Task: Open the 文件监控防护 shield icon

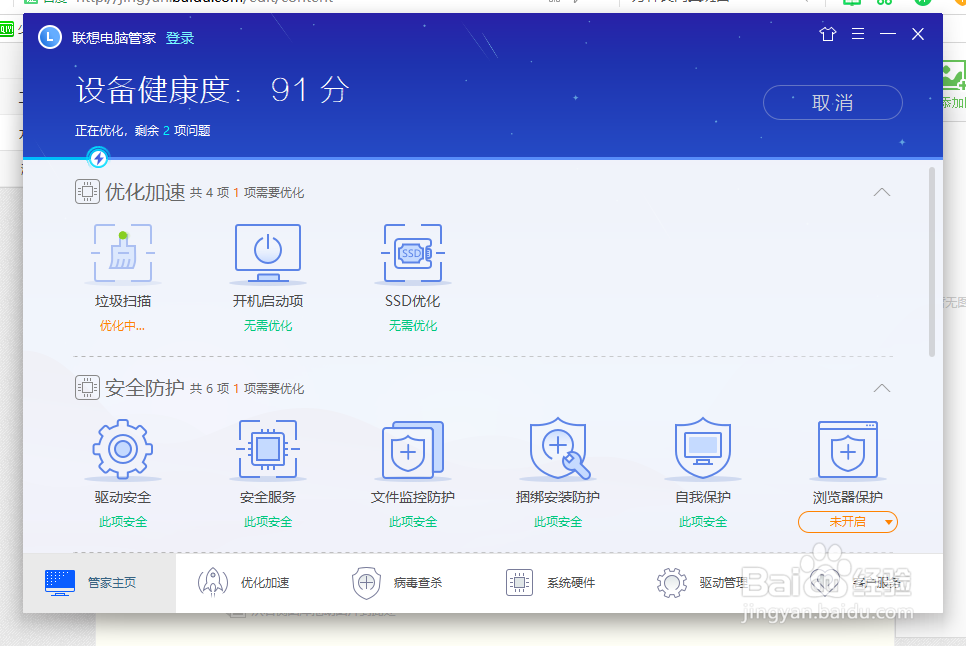Action: coord(413,450)
